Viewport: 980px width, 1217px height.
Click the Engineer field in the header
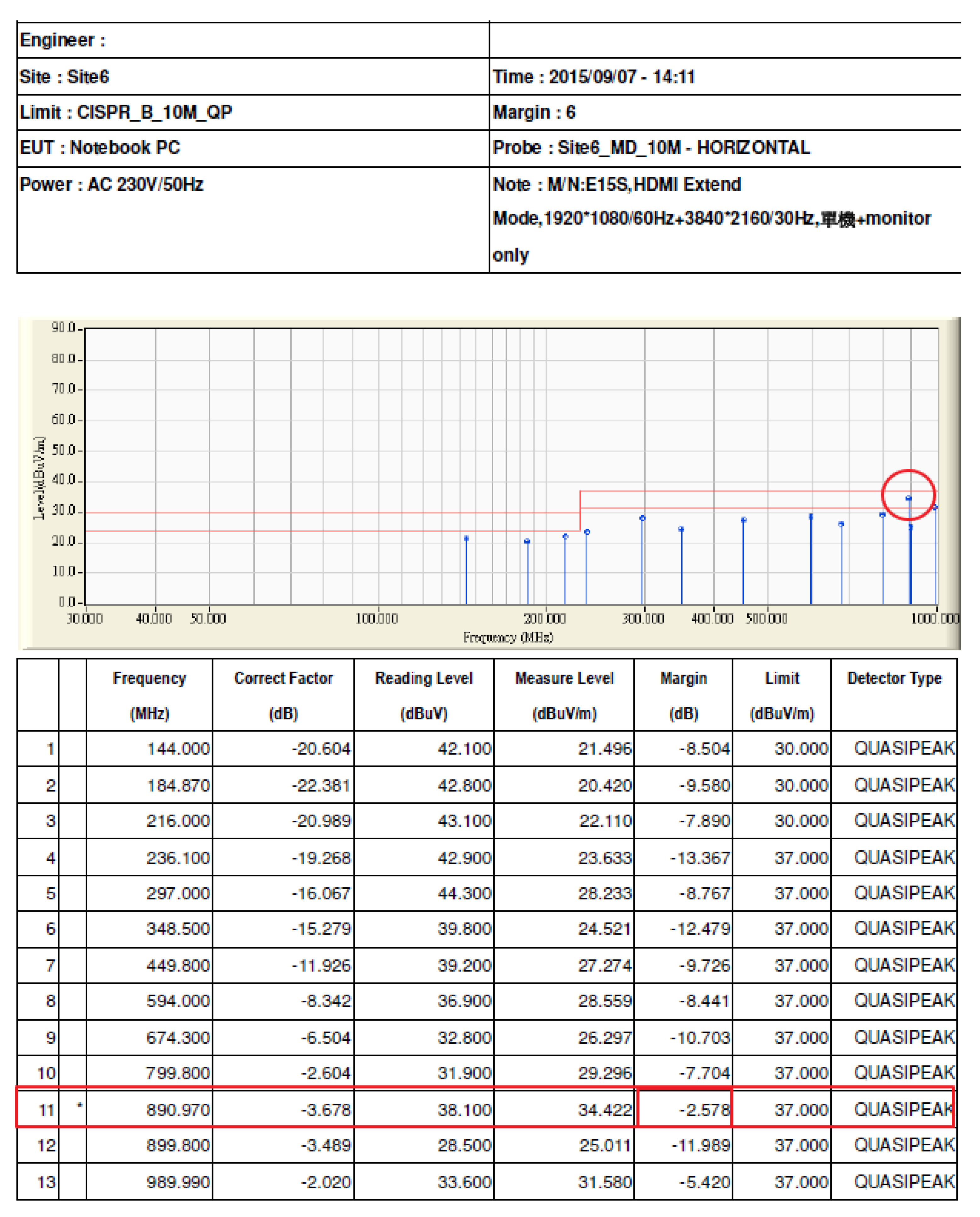pyautogui.click(x=63, y=40)
